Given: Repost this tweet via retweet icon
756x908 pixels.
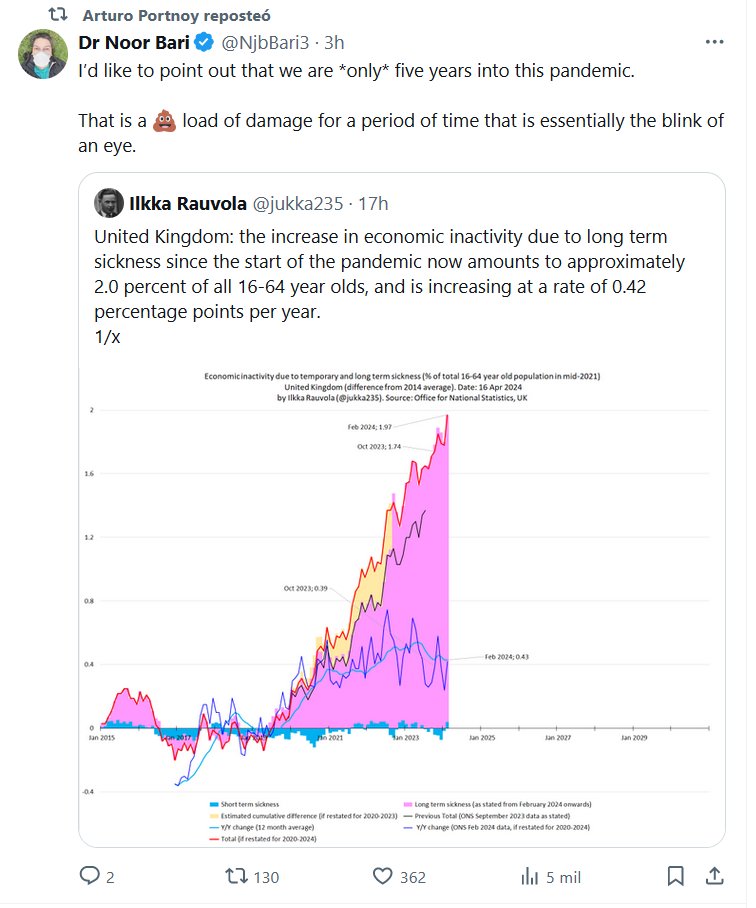Looking at the screenshot, I should tap(237, 877).
